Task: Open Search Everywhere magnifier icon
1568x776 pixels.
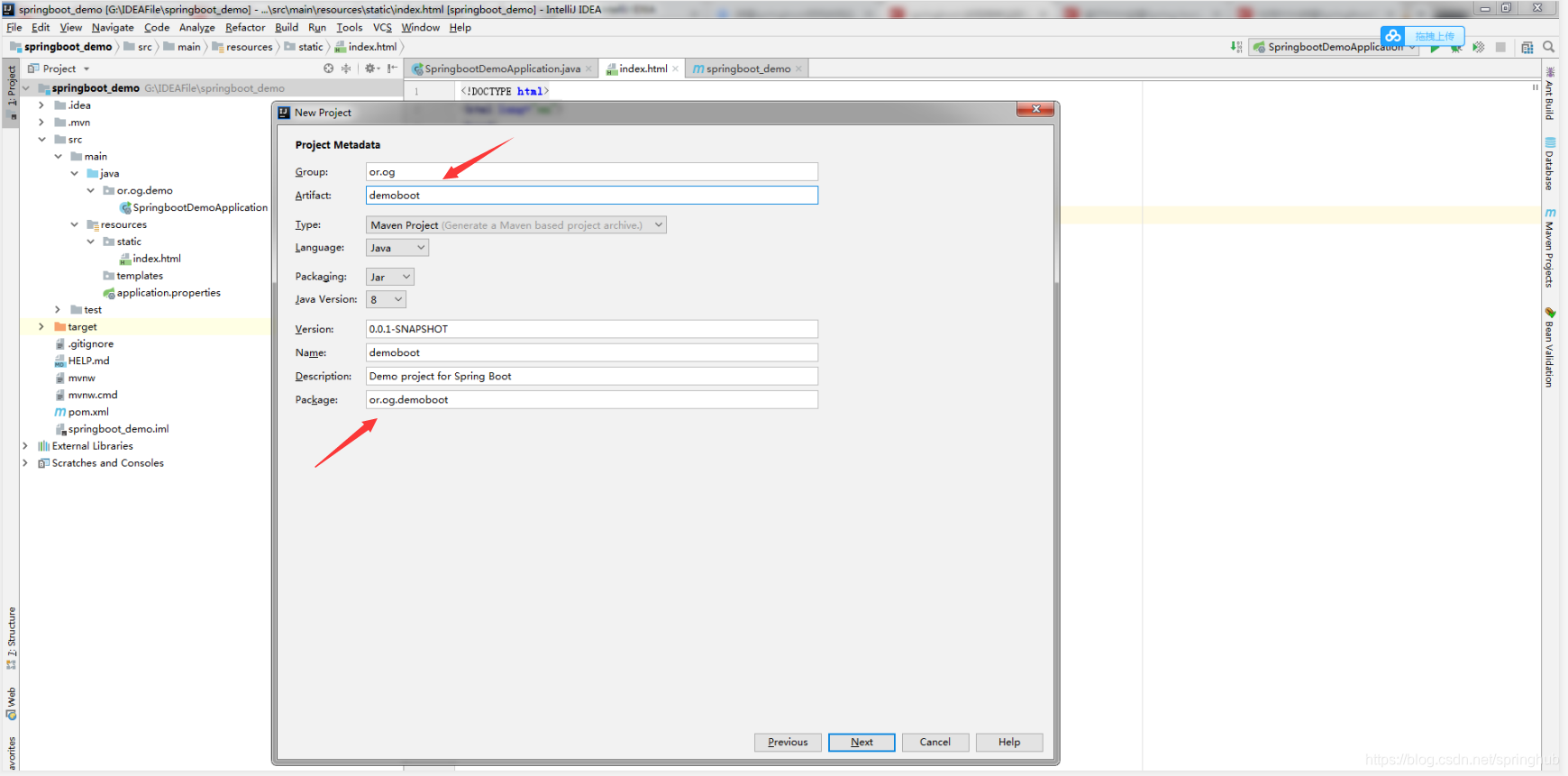Action: click(1549, 47)
